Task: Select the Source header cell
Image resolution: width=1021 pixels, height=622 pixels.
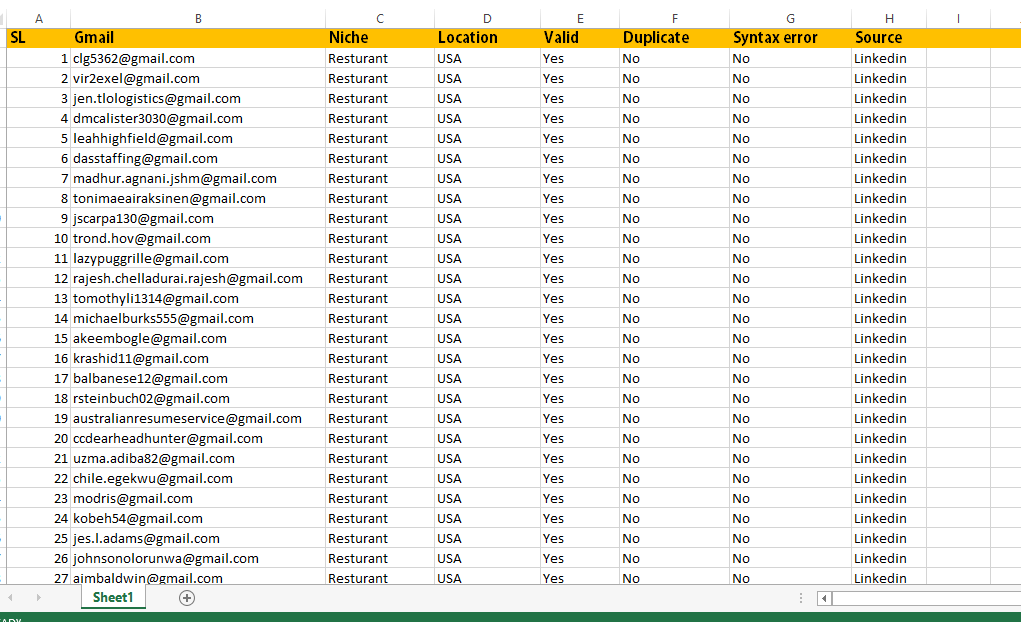Action: 888,38
